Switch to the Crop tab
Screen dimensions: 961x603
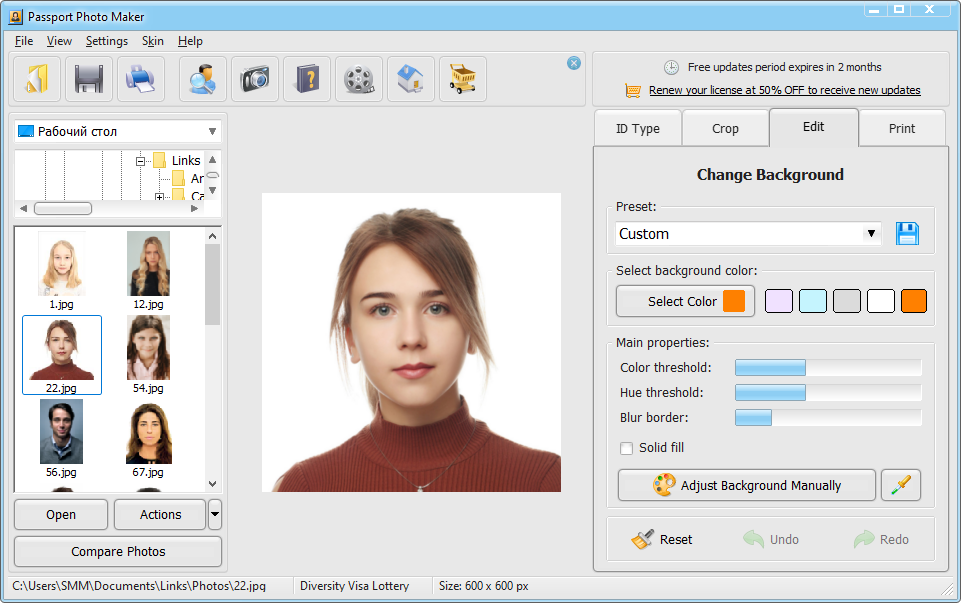coord(725,129)
